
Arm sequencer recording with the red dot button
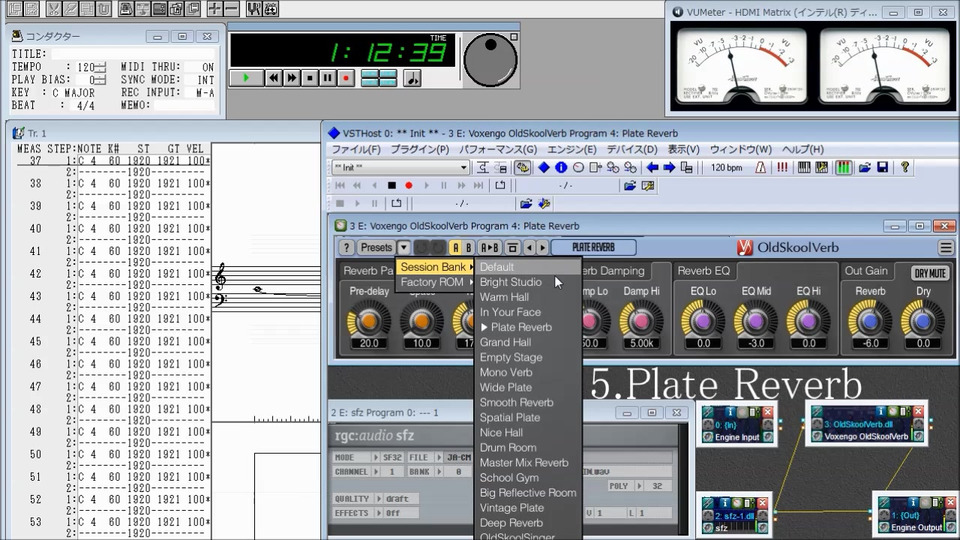pyautogui.click(x=346, y=78)
